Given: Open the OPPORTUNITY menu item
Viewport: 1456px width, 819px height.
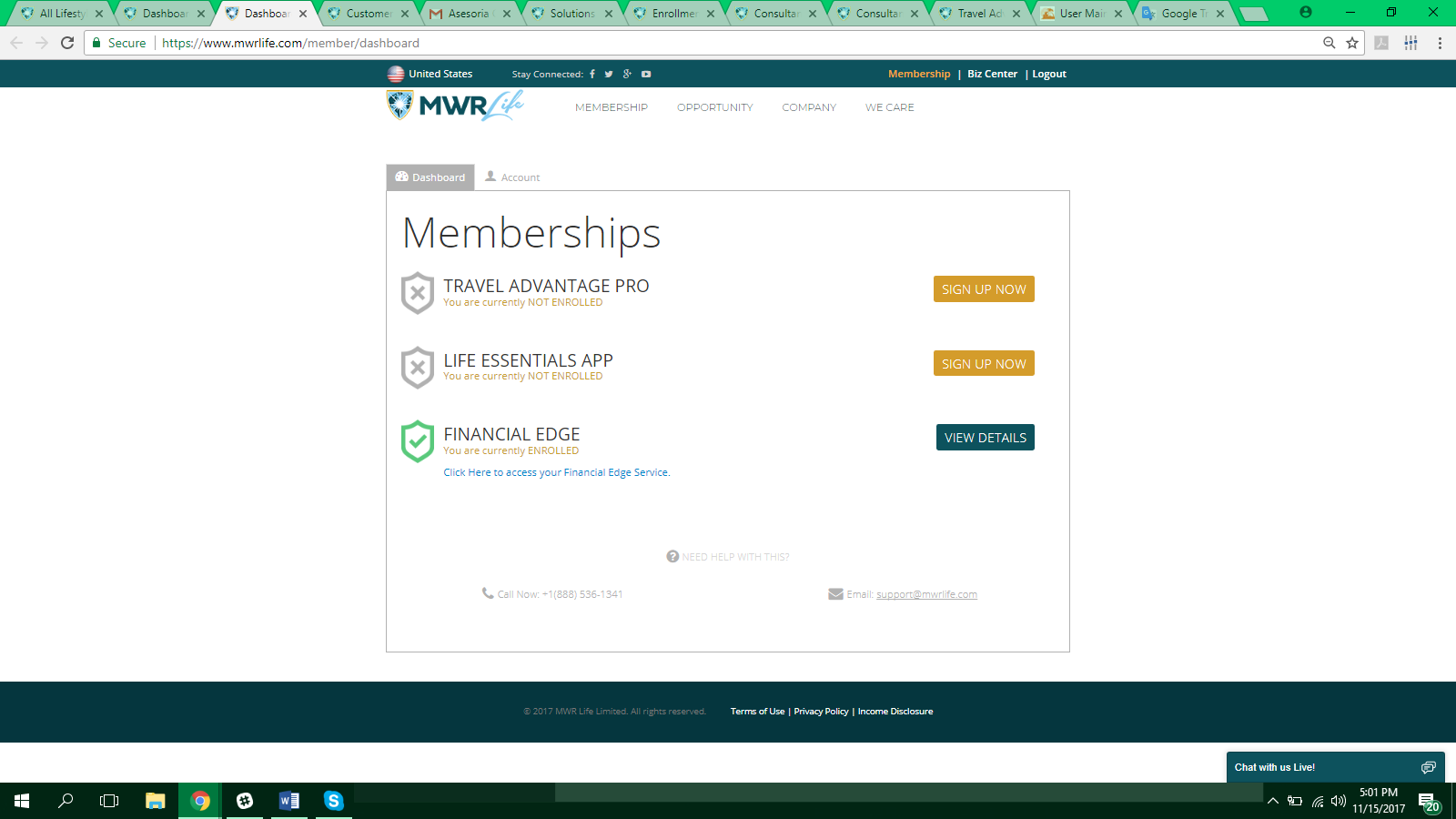Looking at the screenshot, I should (715, 107).
